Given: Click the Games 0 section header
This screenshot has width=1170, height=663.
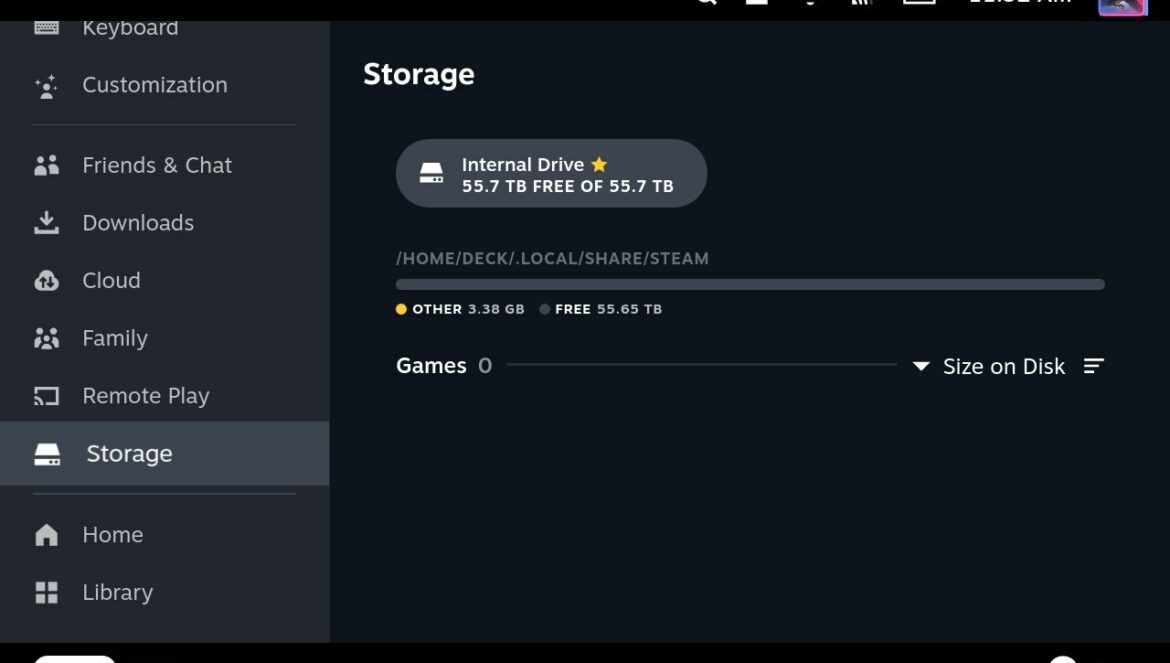Looking at the screenshot, I should (443, 365).
